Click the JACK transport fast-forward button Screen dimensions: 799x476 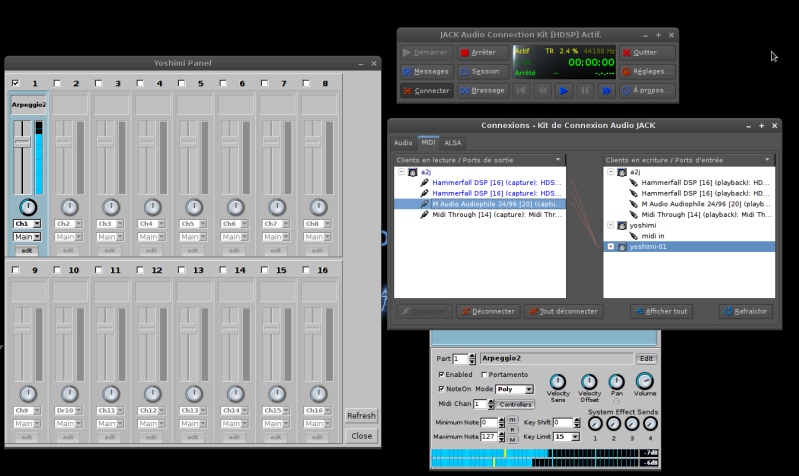coord(606,91)
